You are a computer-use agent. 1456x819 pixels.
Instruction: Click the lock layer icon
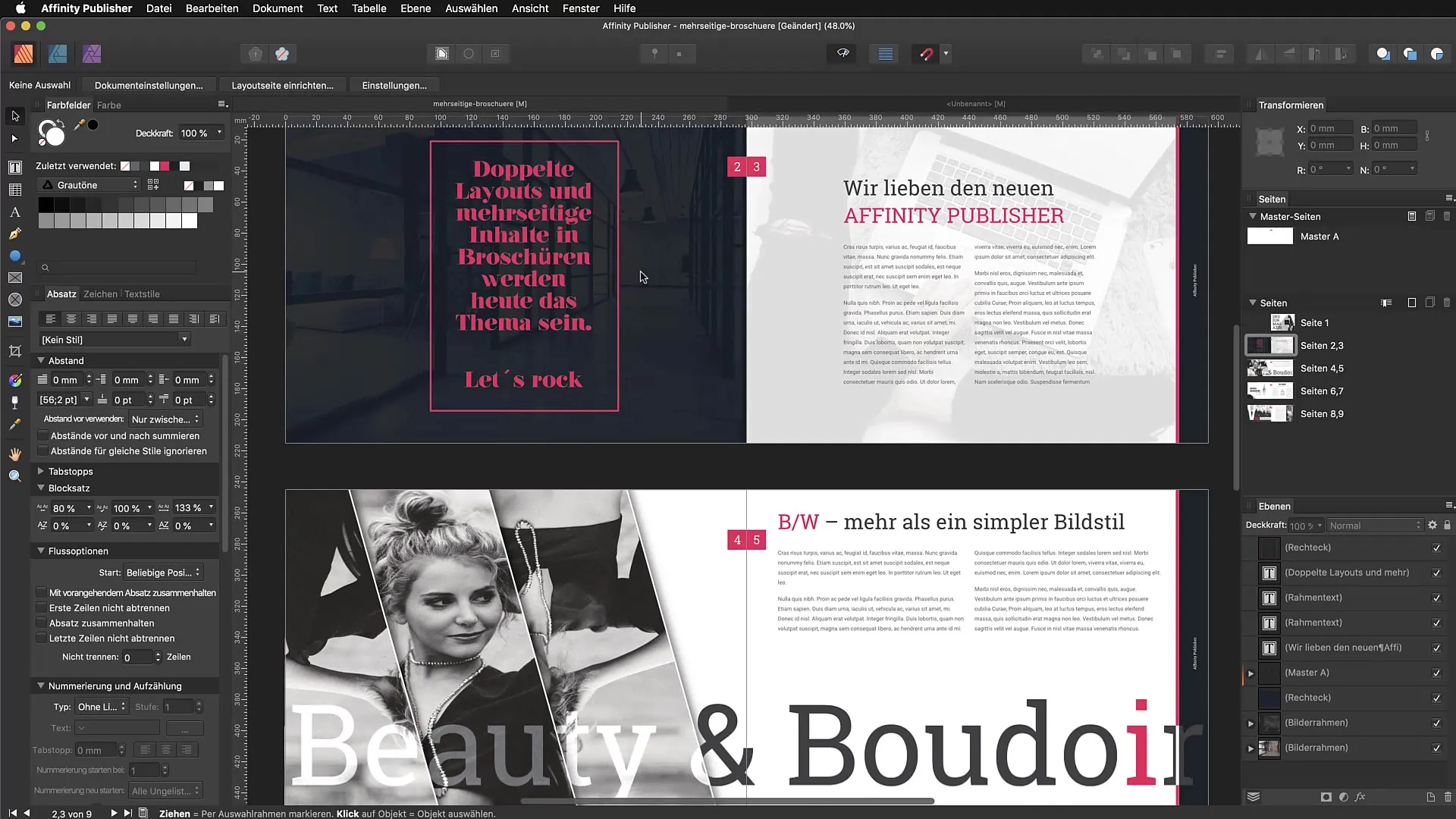tap(1448, 525)
